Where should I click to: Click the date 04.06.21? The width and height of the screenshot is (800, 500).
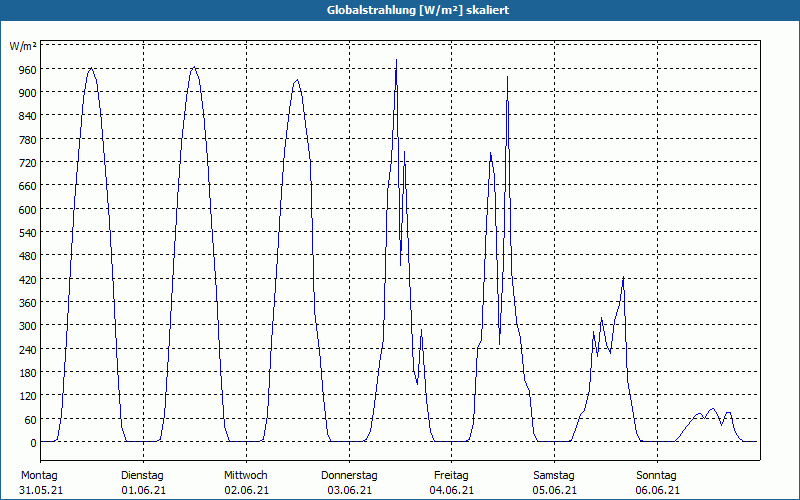[452, 491]
